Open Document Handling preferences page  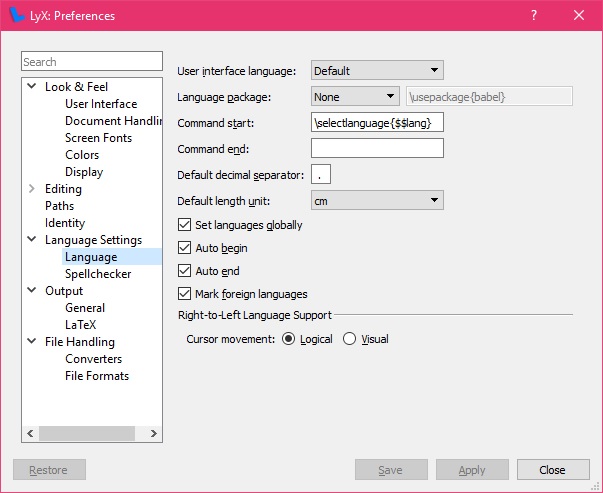pos(113,121)
